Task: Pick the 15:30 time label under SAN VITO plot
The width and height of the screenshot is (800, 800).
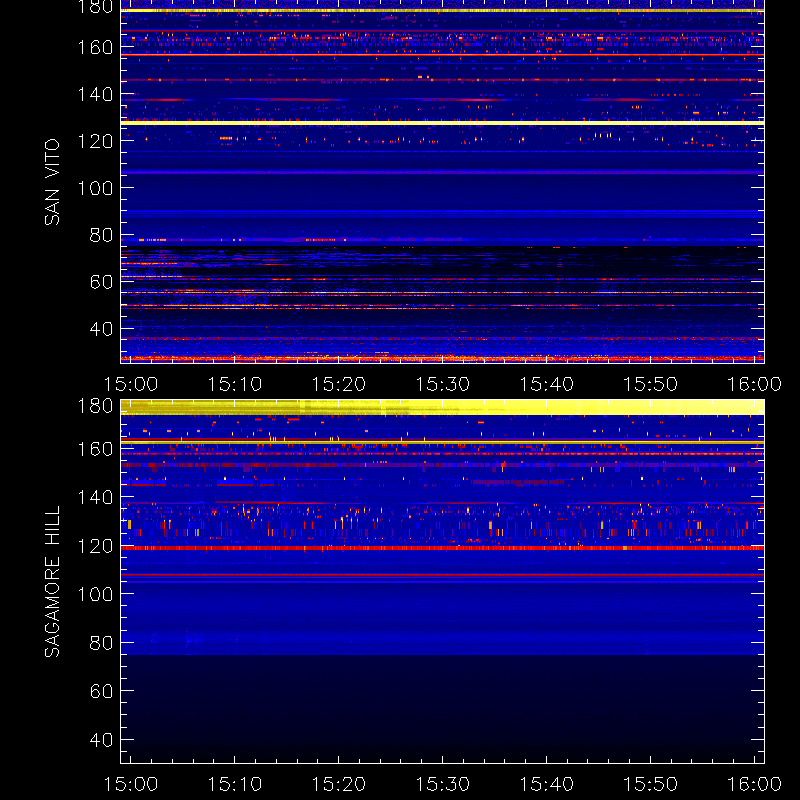Action: (443, 384)
